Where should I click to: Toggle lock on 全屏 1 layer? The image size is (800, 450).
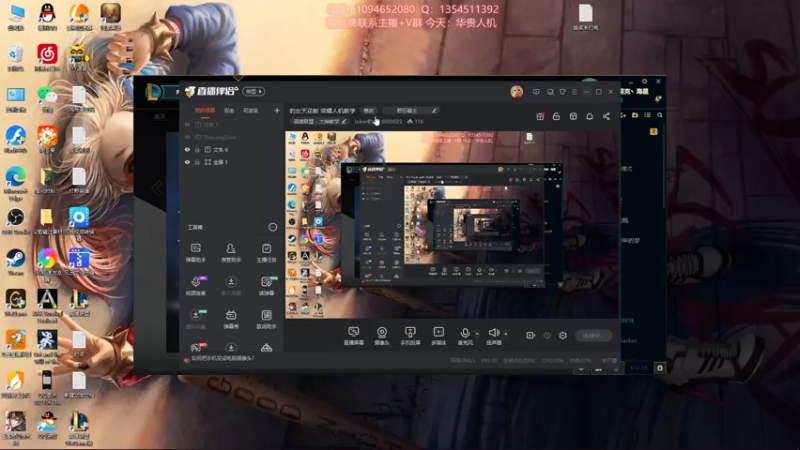click(197, 162)
